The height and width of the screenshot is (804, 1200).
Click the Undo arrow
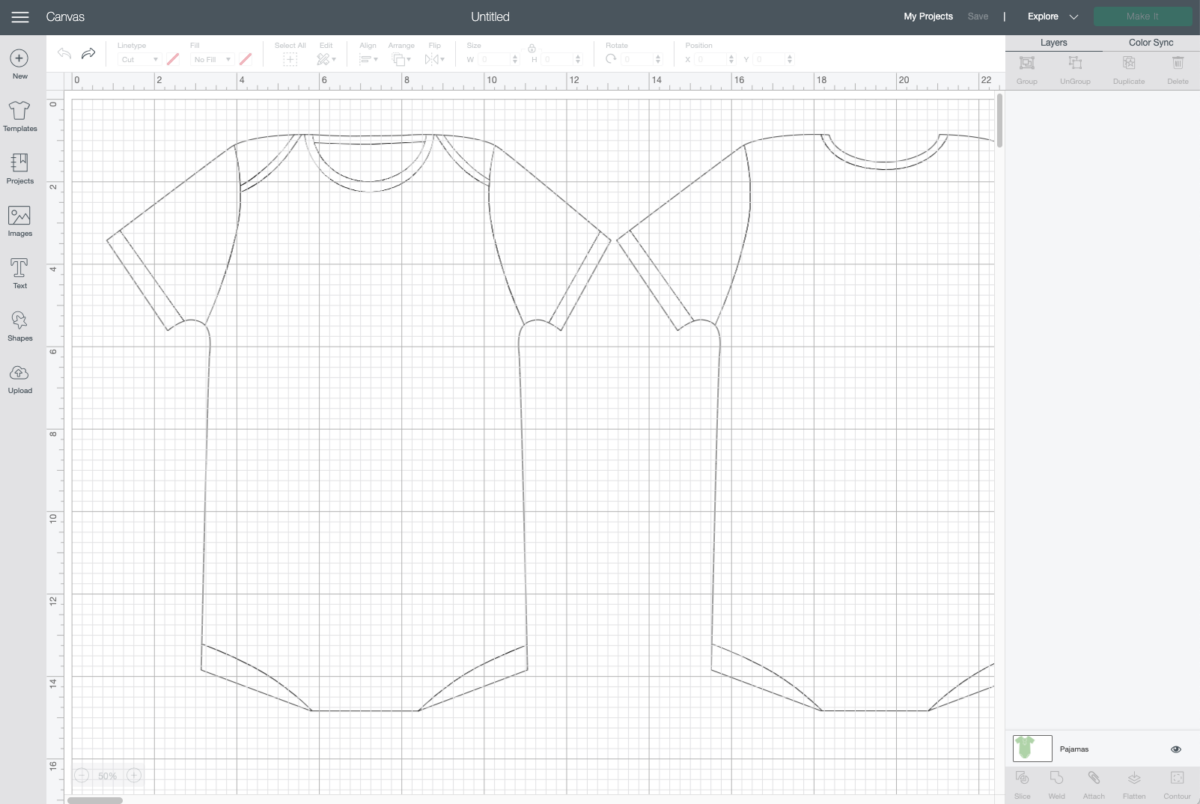point(64,53)
